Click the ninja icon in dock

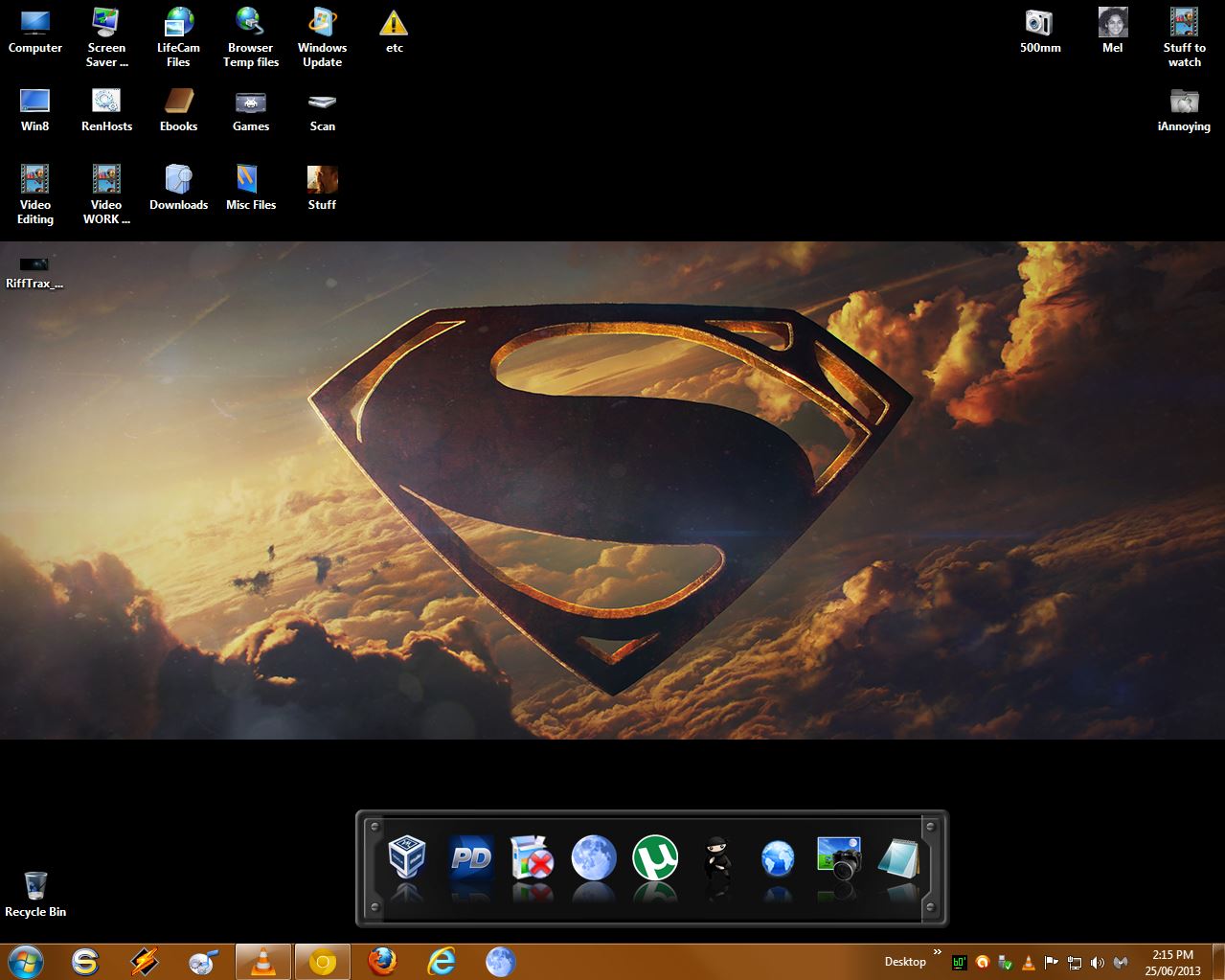click(x=717, y=857)
